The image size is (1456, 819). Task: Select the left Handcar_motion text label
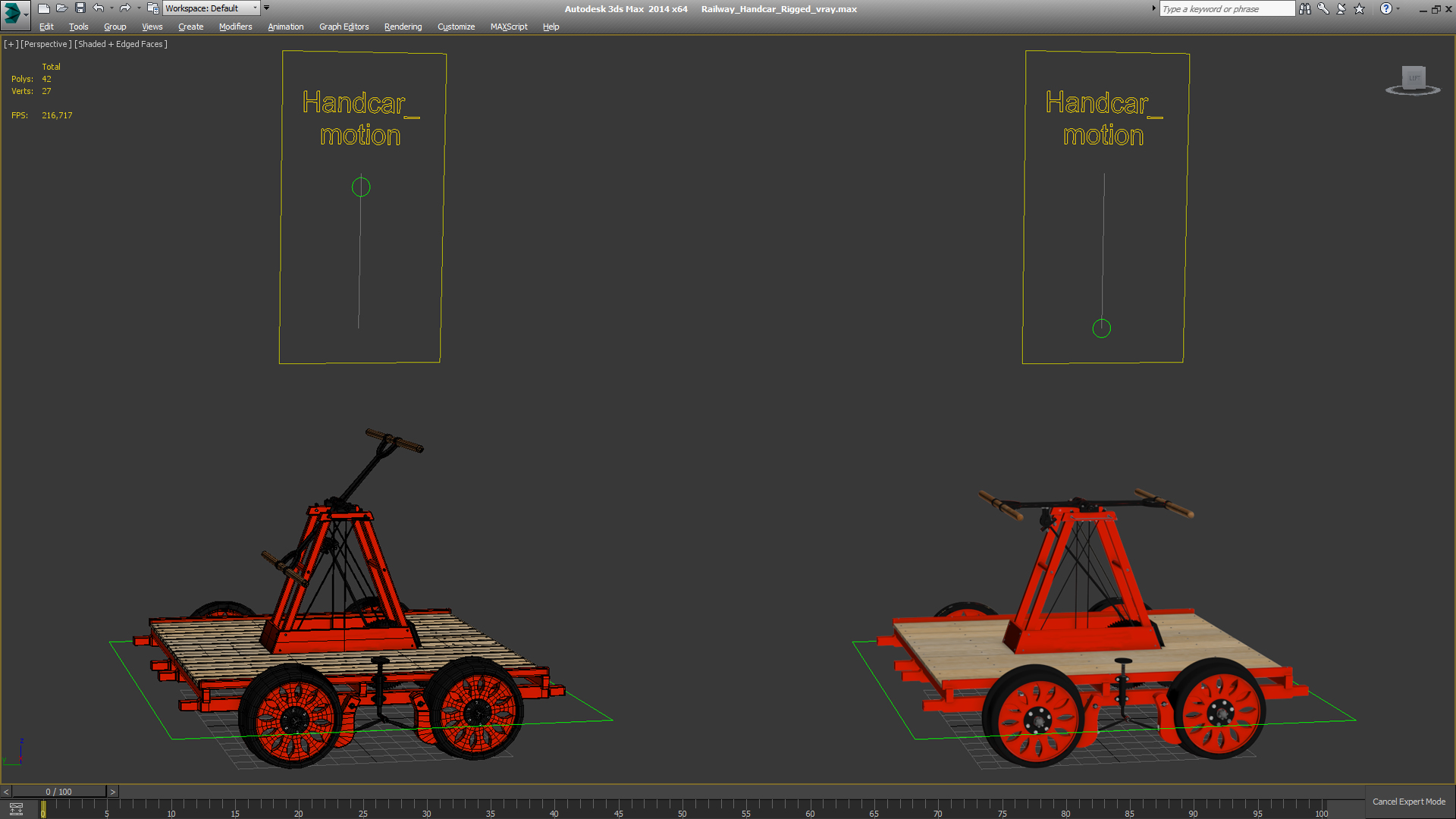coord(360,119)
